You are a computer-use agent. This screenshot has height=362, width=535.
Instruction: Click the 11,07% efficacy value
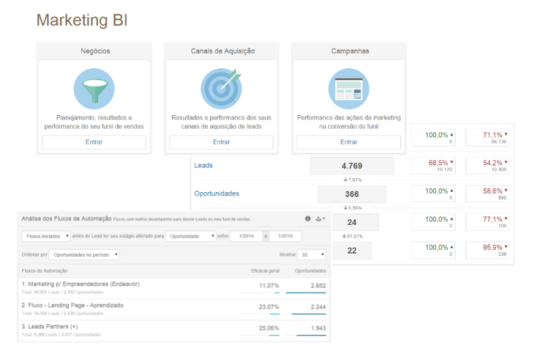click(269, 286)
